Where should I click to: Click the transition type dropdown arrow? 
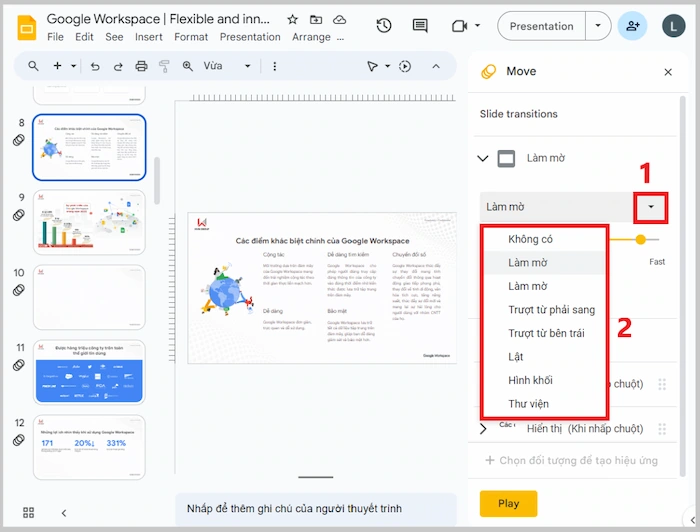pos(651,207)
